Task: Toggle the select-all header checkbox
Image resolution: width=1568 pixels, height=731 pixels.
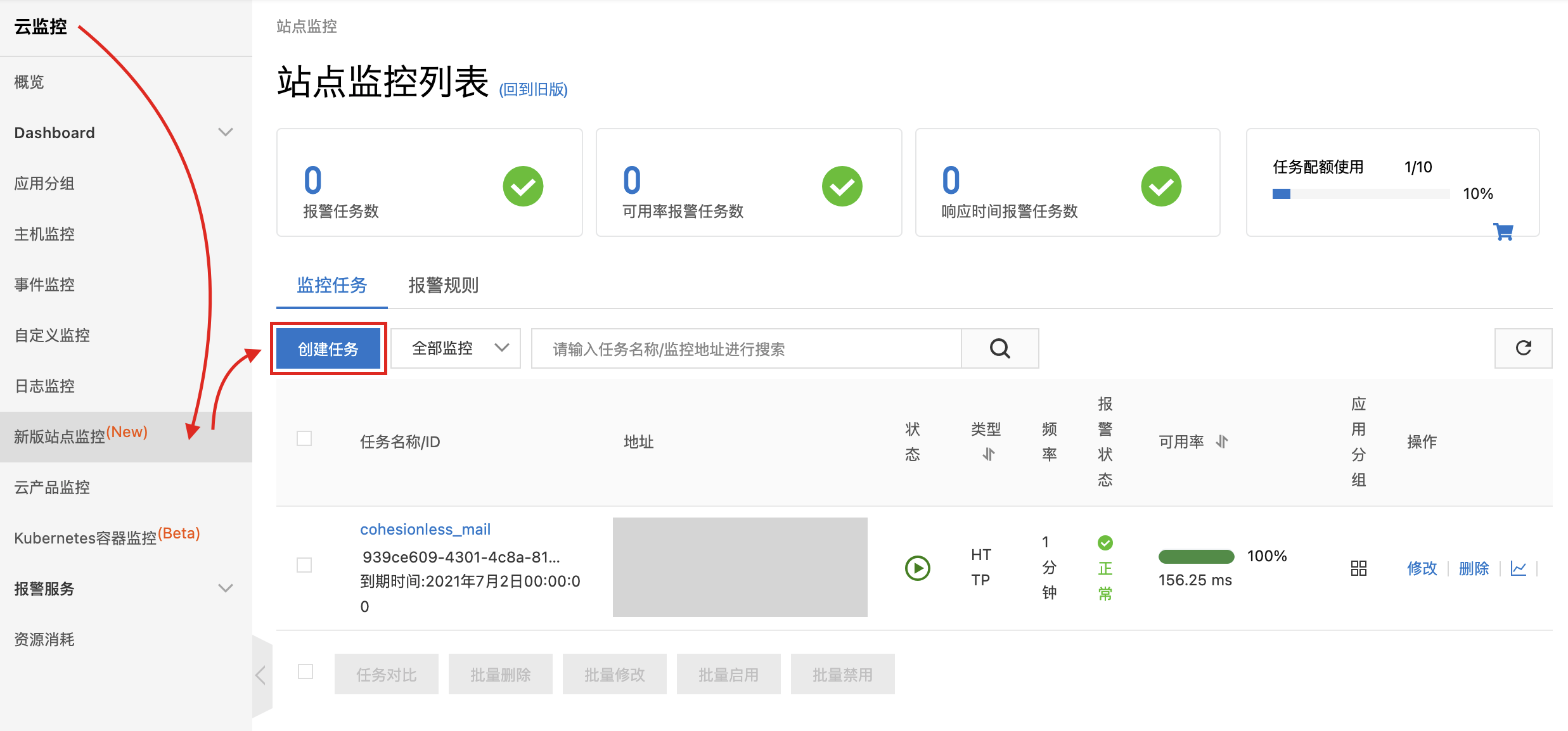Action: click(x=304, y=438)
